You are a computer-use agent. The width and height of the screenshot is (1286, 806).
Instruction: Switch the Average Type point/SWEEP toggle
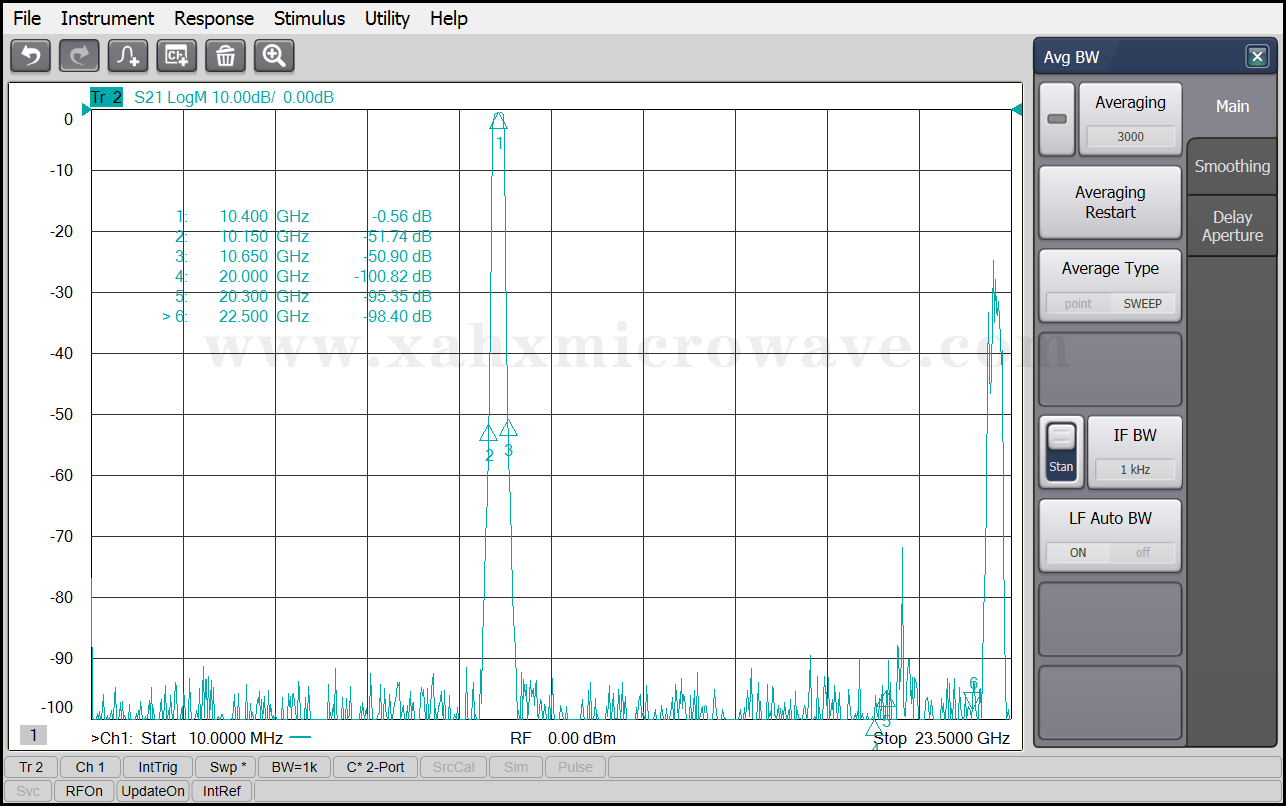[x=1110, y=303]
